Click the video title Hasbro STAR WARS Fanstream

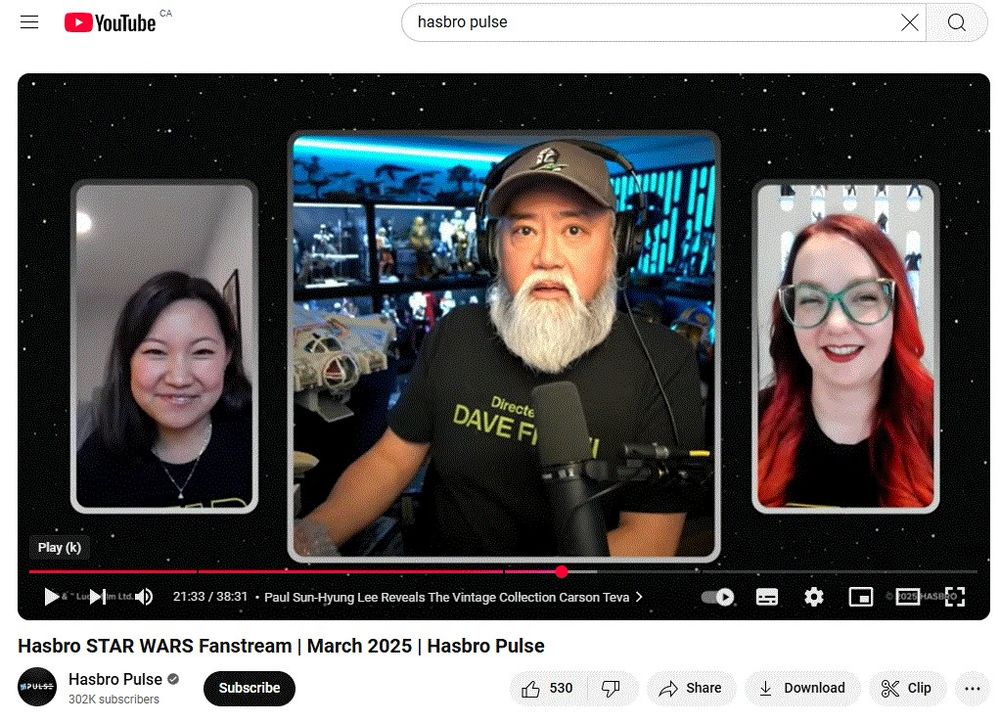tap(281, 646)
